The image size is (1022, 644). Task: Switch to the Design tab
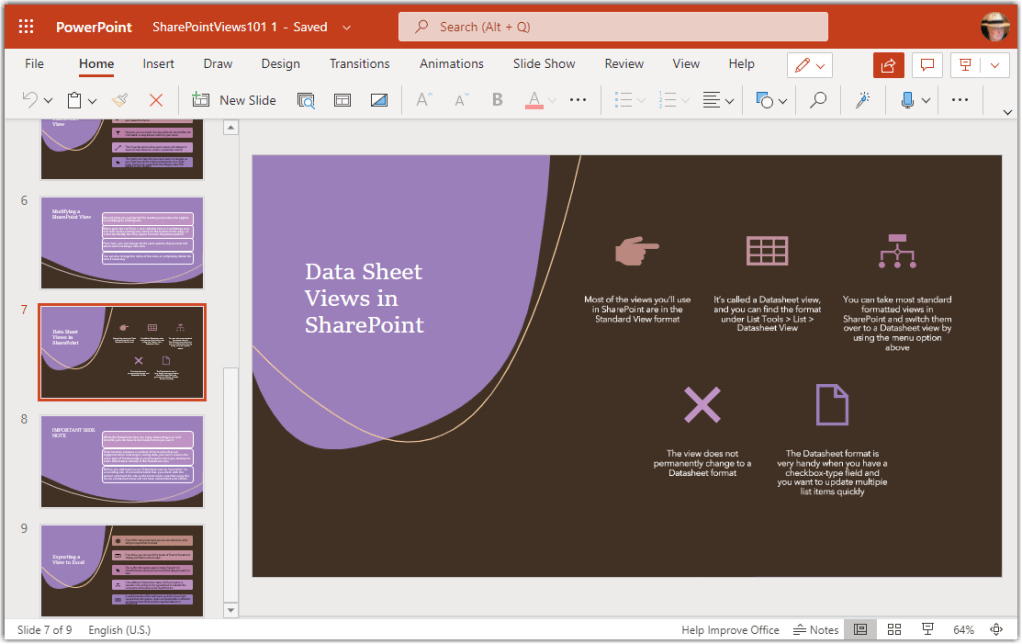point(280,64)
